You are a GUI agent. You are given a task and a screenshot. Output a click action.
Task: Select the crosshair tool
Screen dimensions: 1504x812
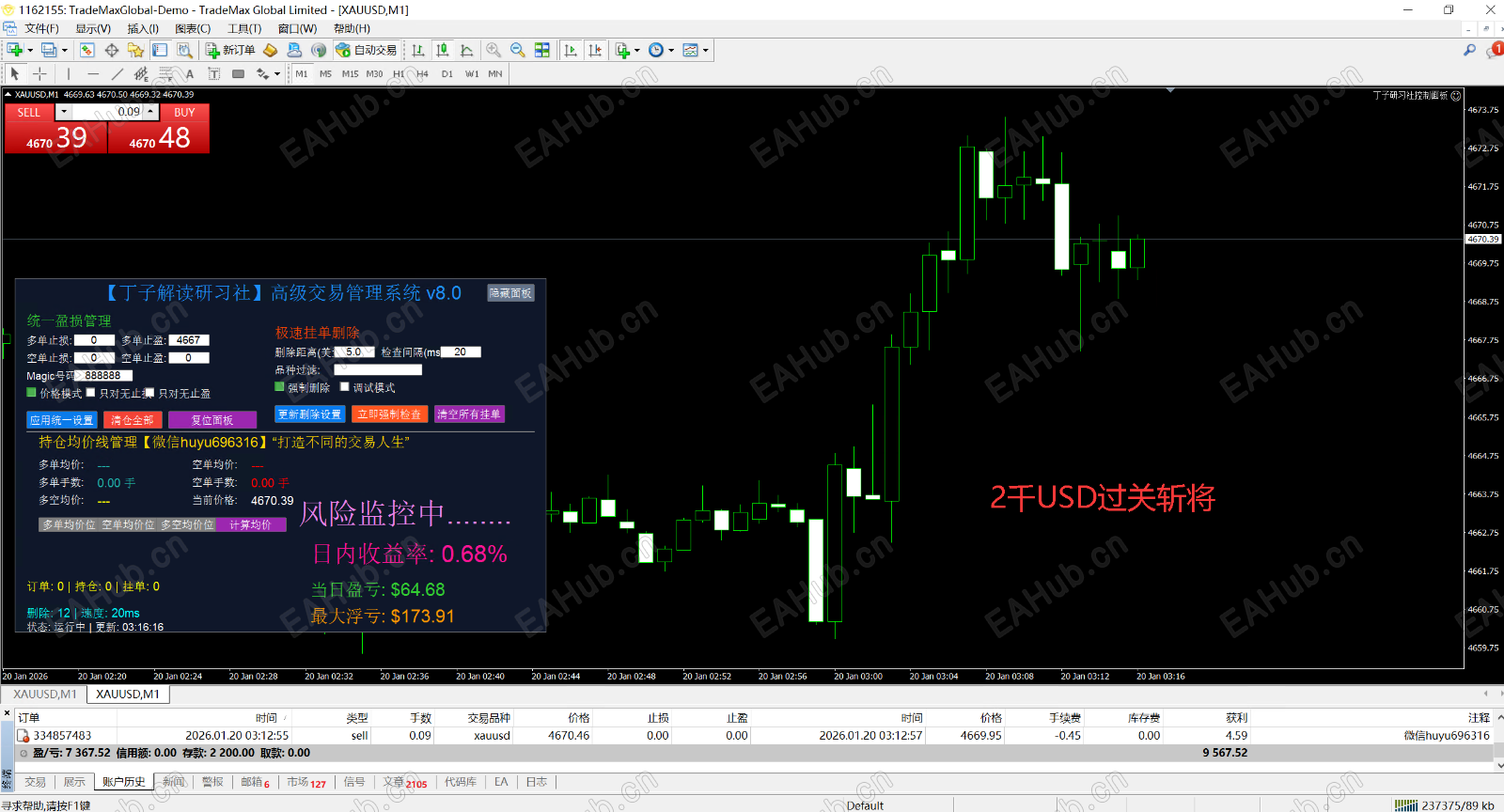point(39,73)
